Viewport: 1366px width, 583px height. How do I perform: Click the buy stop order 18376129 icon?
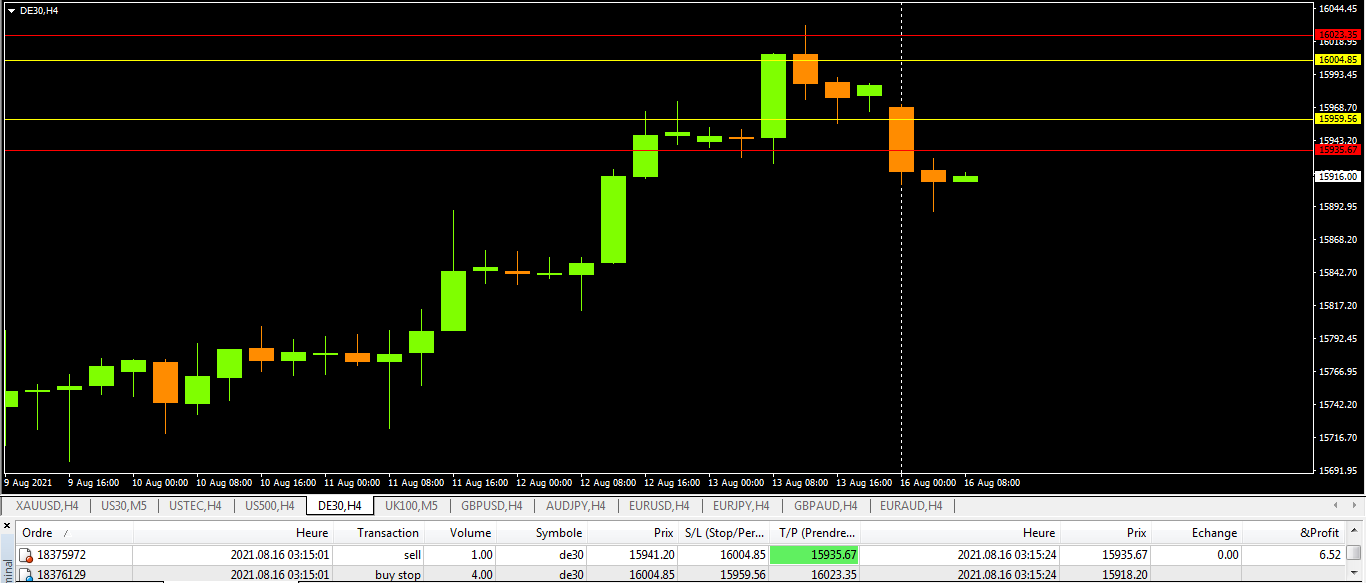25,575
